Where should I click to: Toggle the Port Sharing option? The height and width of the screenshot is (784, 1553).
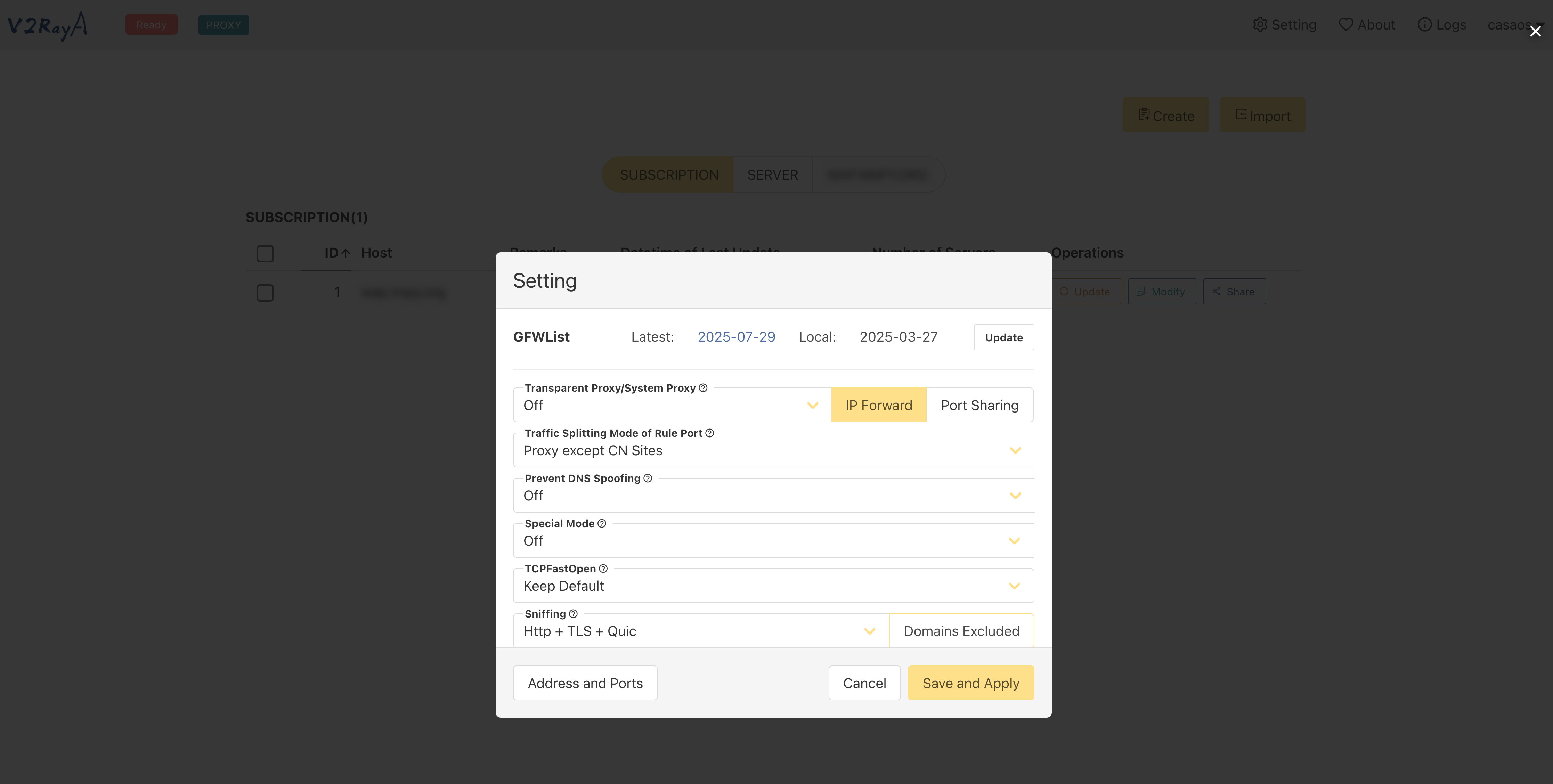click(x=979, y=405)
